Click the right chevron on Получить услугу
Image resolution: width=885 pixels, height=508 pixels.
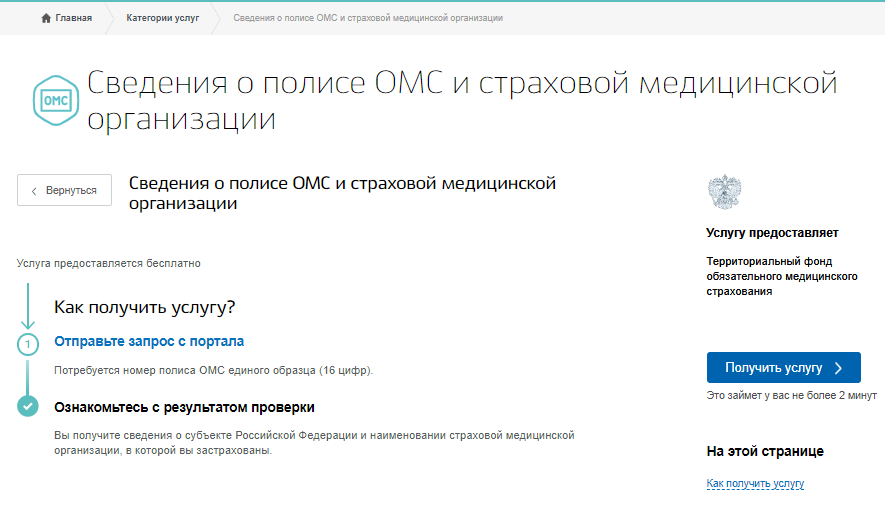coord(839,368)
